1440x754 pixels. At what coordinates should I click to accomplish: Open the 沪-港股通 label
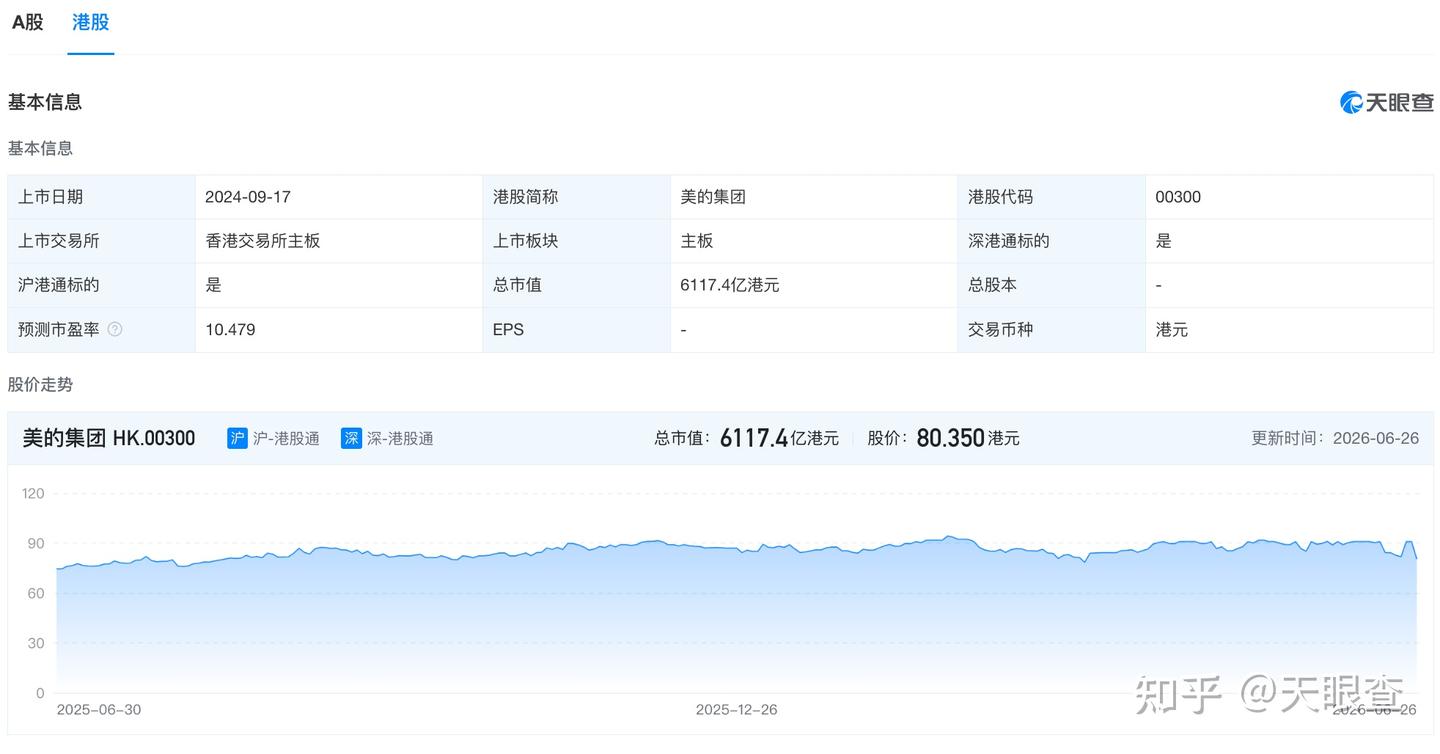pos(286,438)
